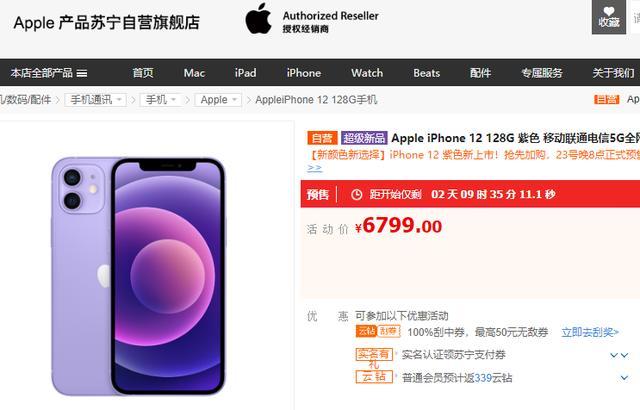
Task: Click the purple iPhone 12 product image
Action: [138, 276]
